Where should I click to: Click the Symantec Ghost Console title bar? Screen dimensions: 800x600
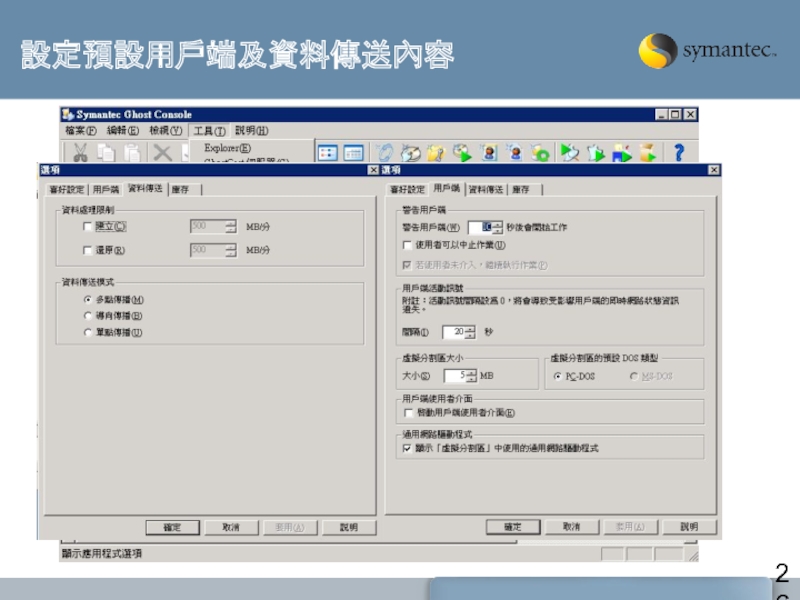379,114
